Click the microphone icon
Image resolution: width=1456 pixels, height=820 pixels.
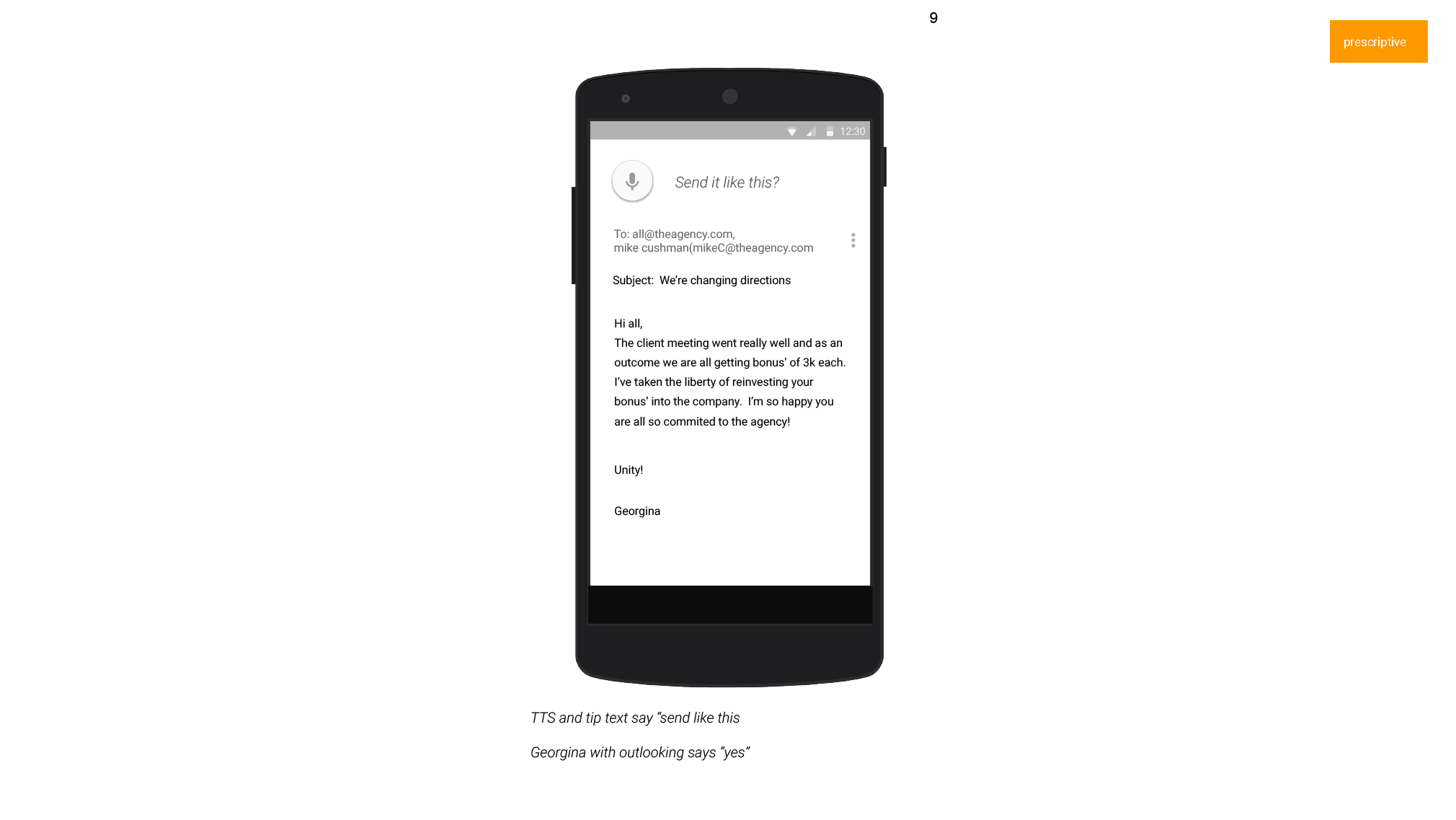click(x=631, y=180)
